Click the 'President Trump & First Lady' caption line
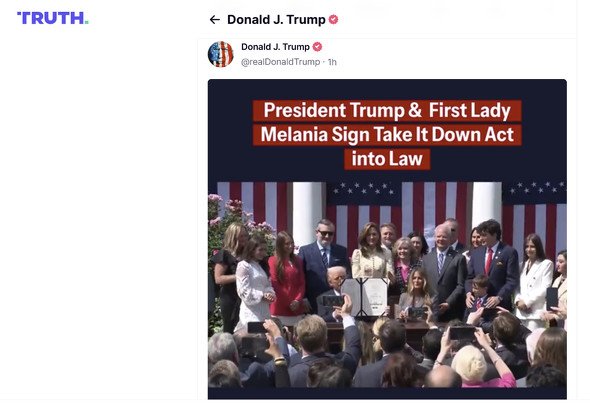 [x=387, y=111]
